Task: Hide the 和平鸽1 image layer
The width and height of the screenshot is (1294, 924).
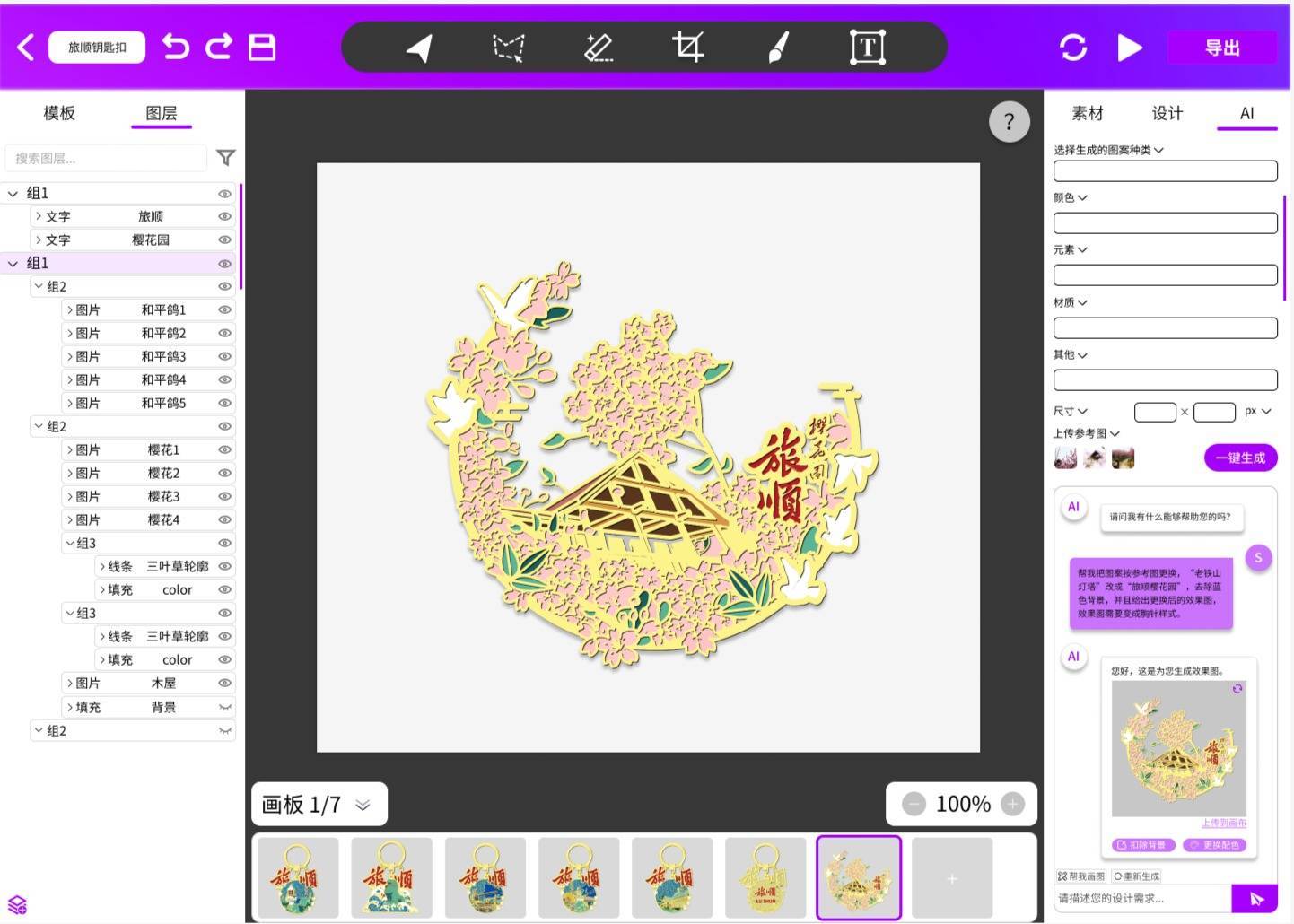Action: [225, 309]
